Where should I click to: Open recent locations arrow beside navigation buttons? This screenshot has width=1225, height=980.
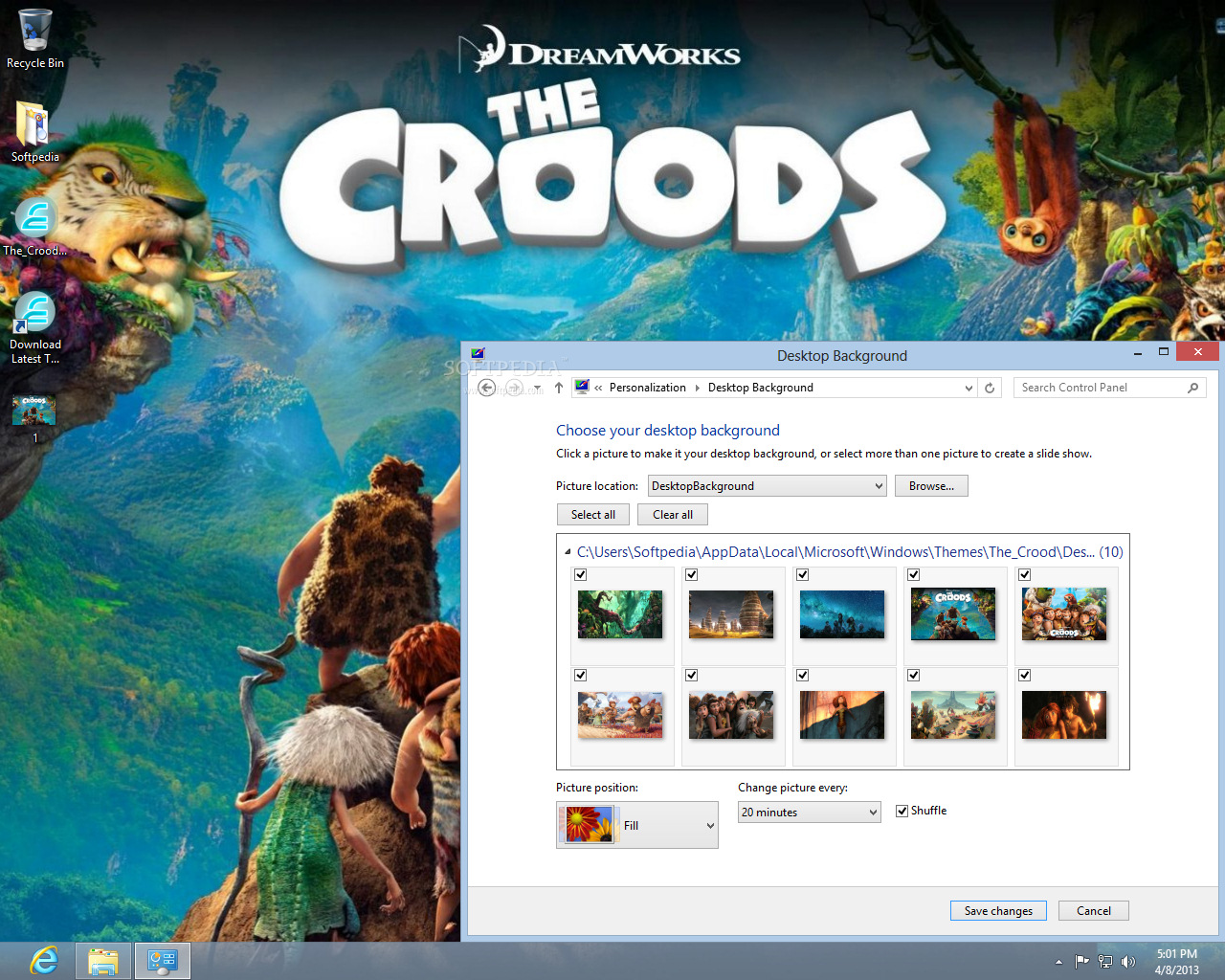[x=537, y=388]
